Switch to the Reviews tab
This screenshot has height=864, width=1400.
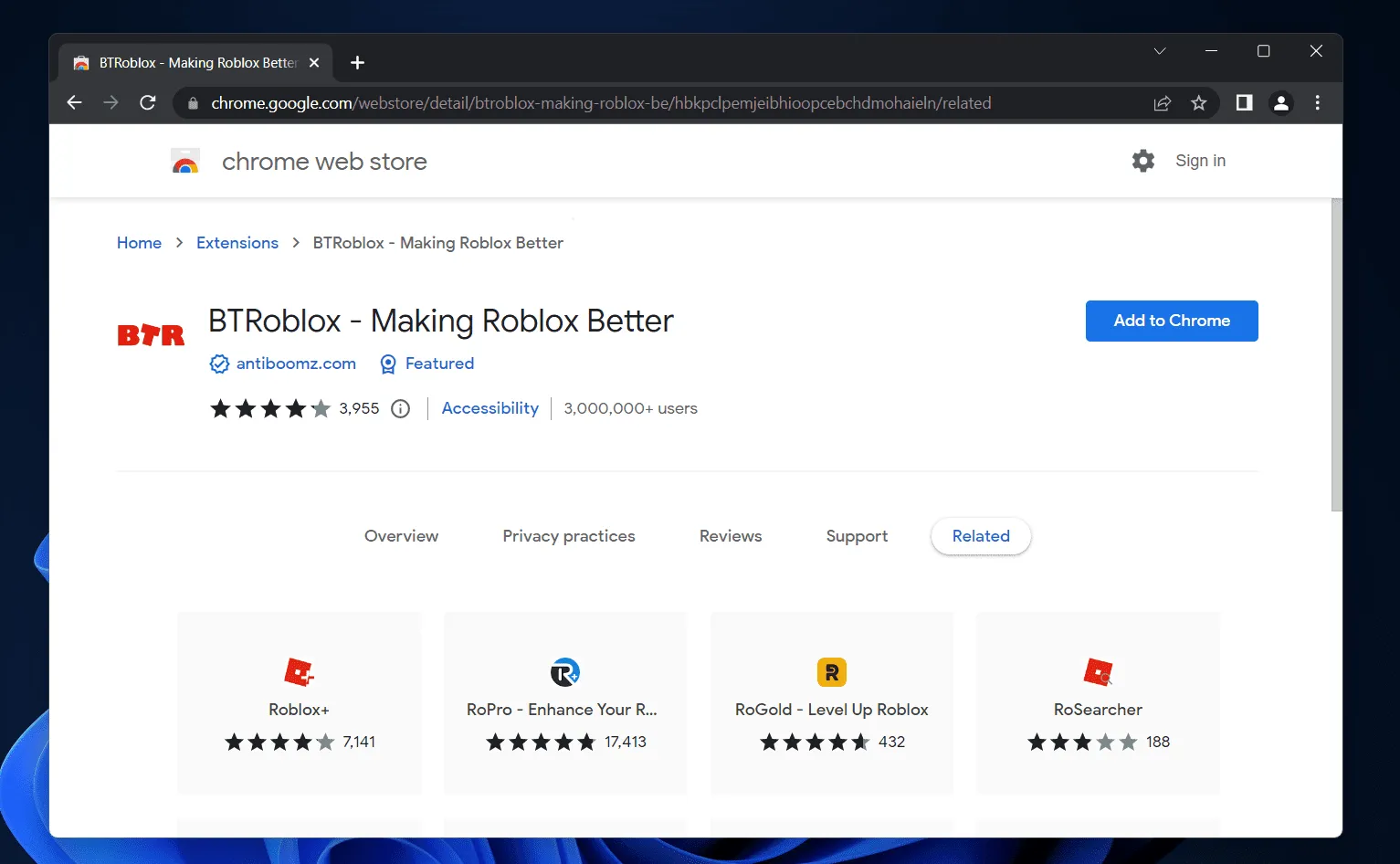tap(731, 536)
